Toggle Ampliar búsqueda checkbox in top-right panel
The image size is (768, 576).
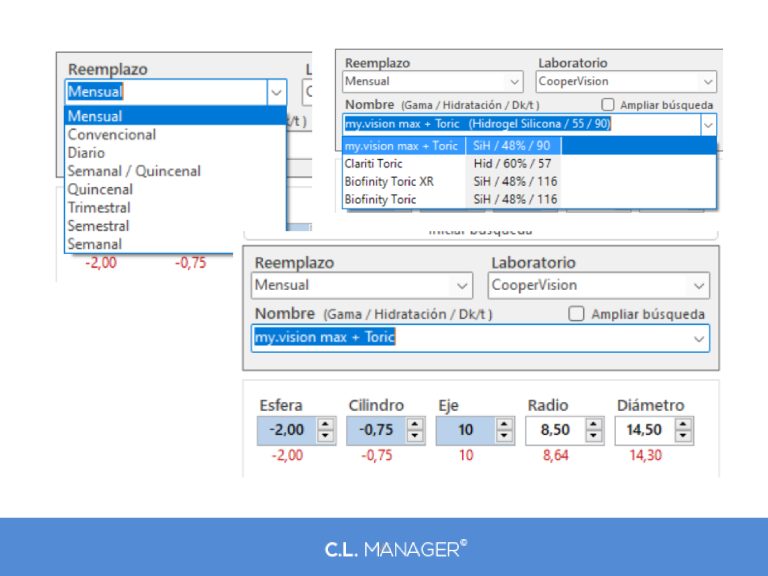click(x=608, y=104)
